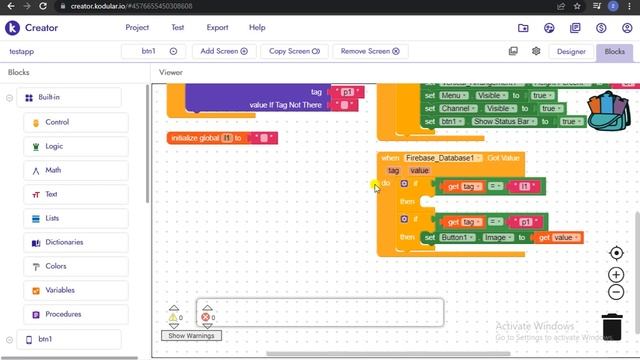
Task: Click the Remove Screen button
Action: (370, 51)
